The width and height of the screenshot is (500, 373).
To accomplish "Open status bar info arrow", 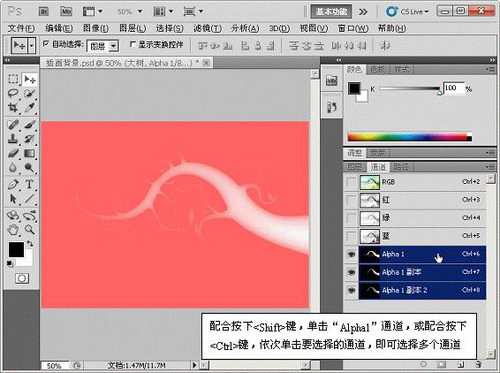I will 195,365.
